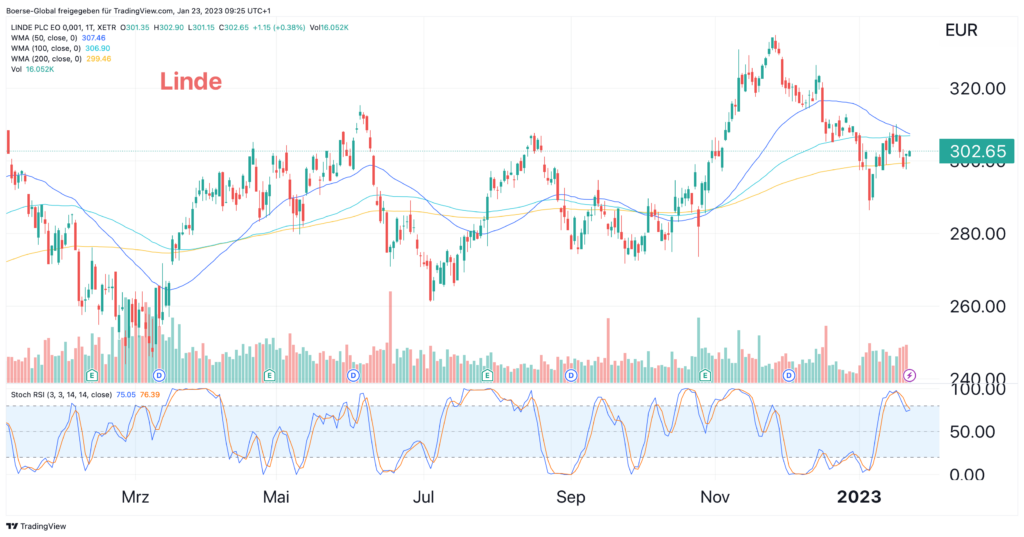Viewport: 1024px width, 537px height.
Task: Click the WMA 50 value 307.46
Action: (x=93, y=38)
